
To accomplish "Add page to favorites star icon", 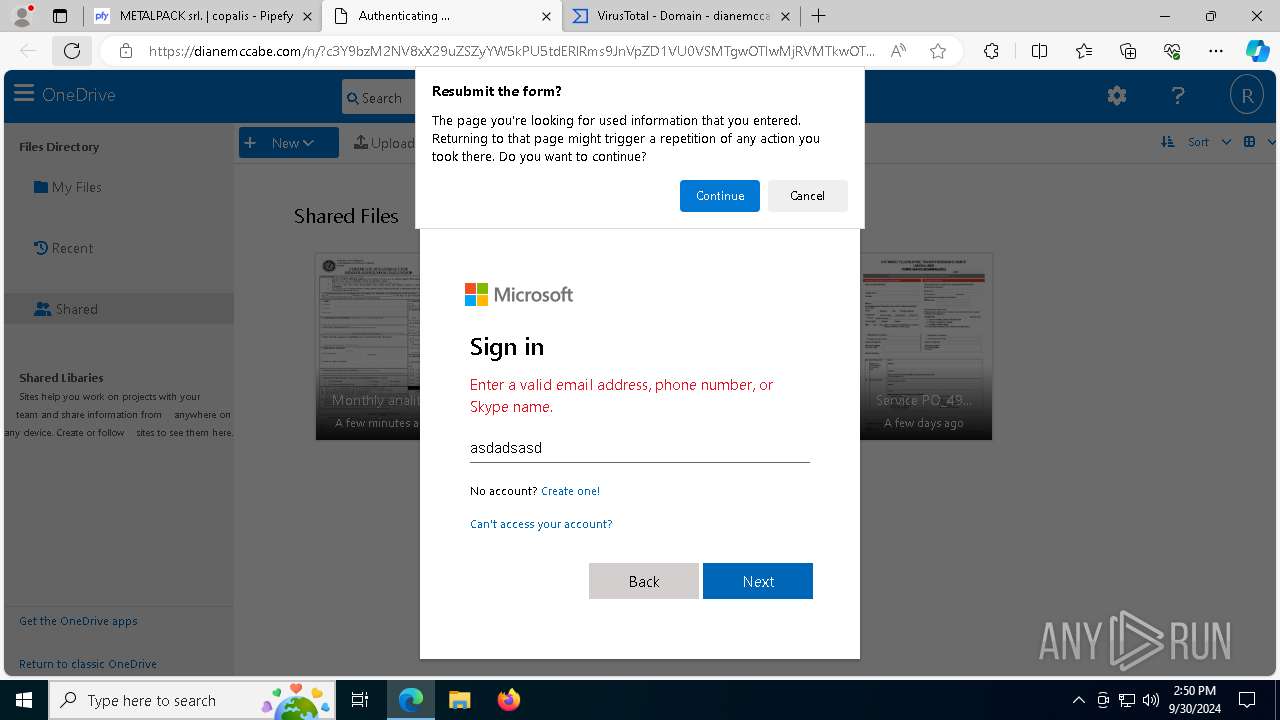I will pos(938,51).
